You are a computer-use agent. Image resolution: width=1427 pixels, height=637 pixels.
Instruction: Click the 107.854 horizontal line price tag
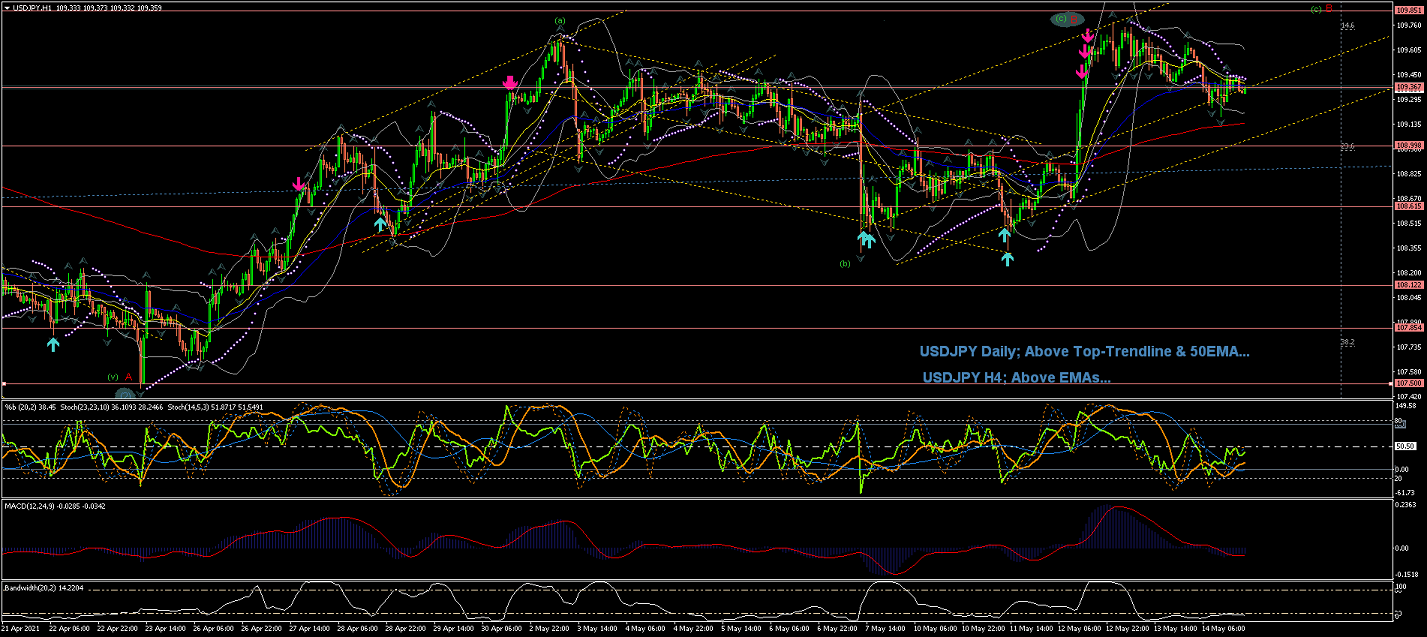[1410, 327]
